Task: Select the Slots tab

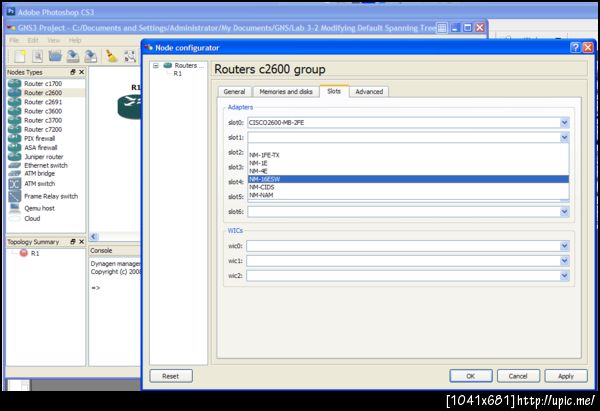Action: 334,91
